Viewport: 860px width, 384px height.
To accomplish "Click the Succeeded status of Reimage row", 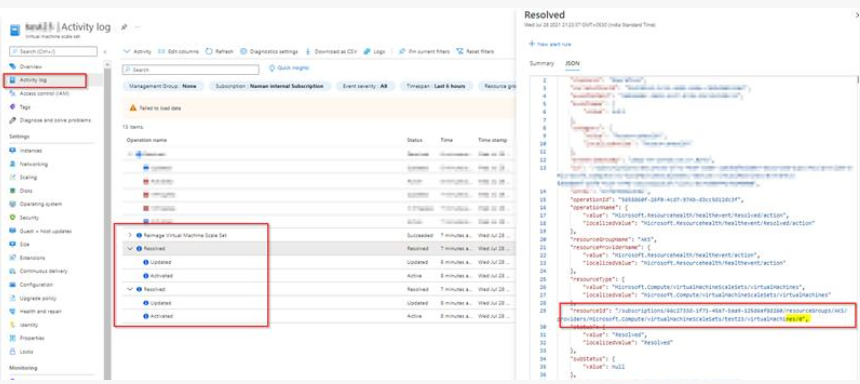I will [x=419, y=235].
